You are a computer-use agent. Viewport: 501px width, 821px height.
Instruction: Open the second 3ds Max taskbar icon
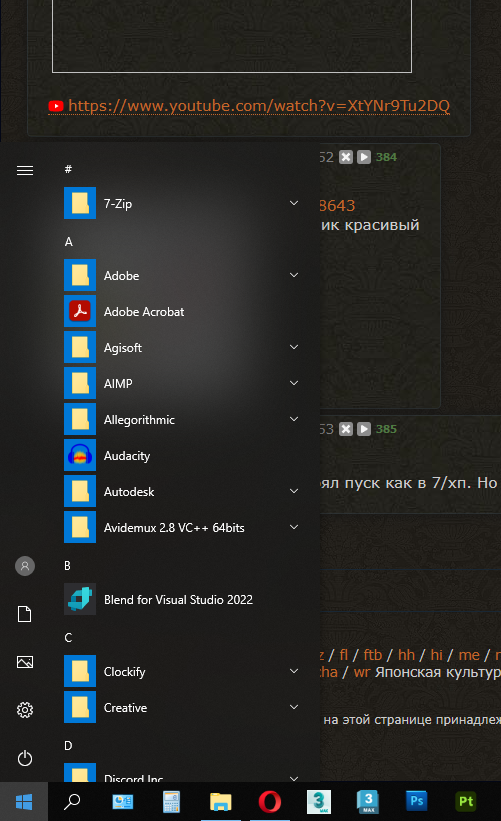coord(368,801)
